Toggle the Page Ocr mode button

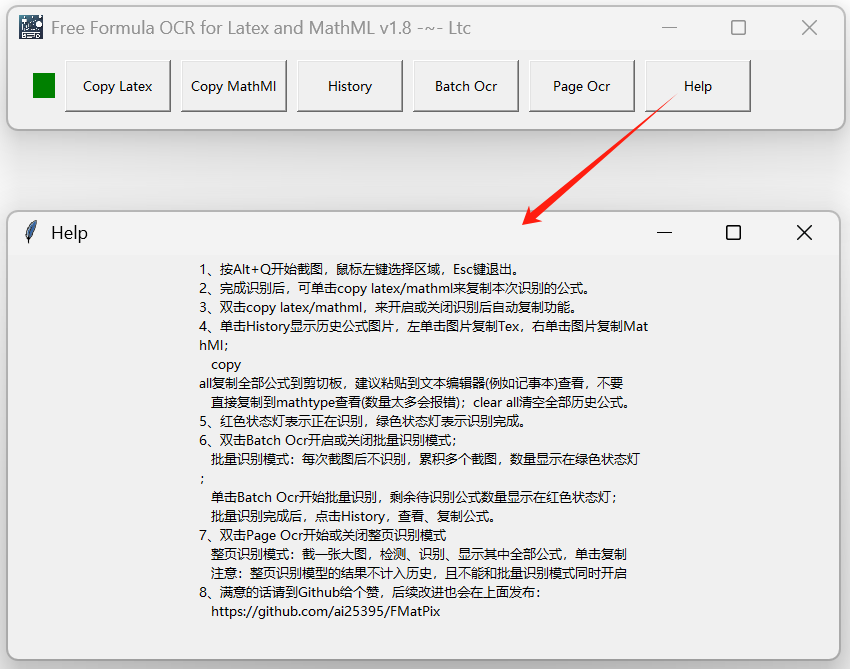(x=582, y=86)
